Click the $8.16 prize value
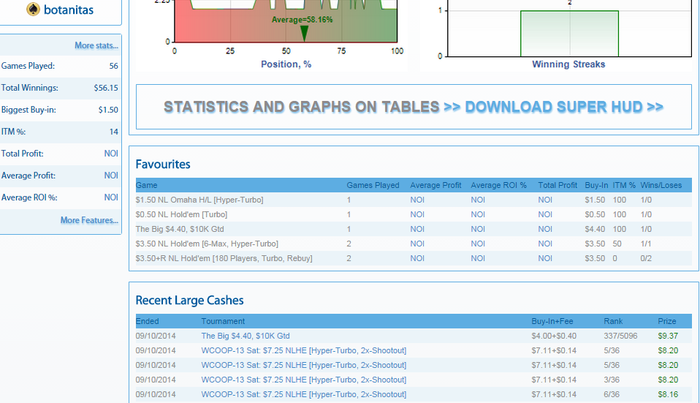 click(x=668, y=395)
